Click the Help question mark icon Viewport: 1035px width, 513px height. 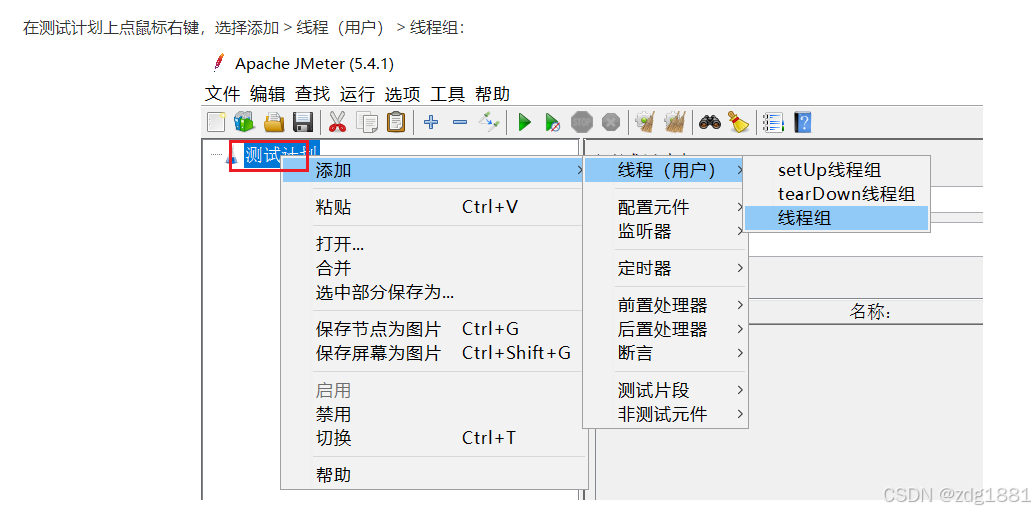coord(802,122)
